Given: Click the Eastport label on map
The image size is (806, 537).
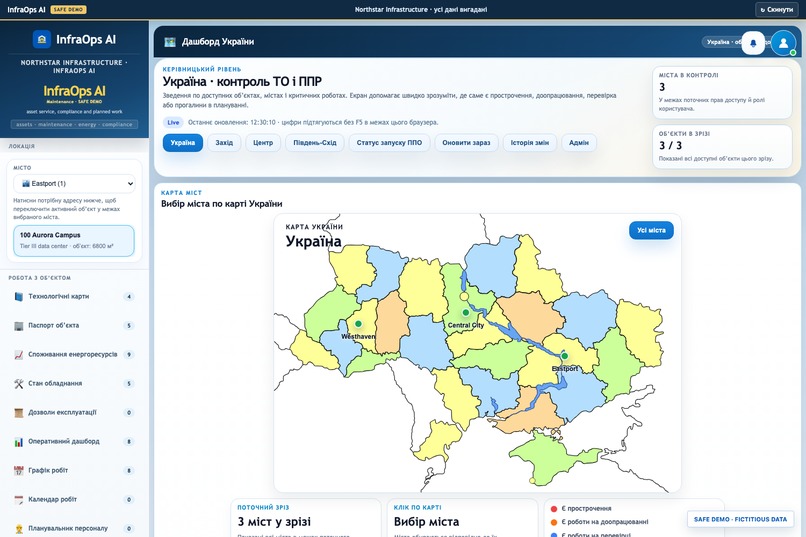Looking at the screenshot, I should 564,368.
